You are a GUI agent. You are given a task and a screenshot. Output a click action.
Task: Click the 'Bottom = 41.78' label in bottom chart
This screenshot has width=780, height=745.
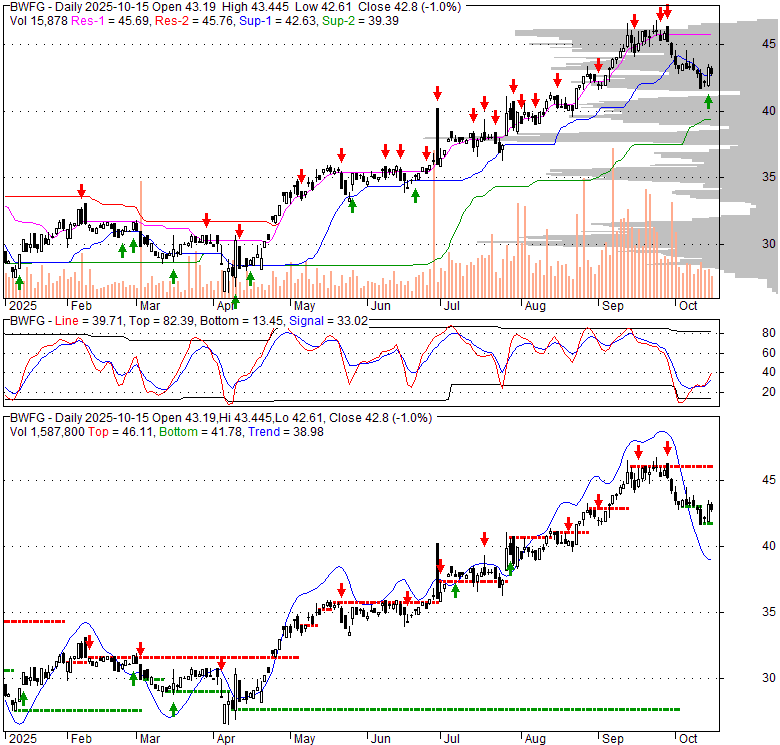(201, 432)
